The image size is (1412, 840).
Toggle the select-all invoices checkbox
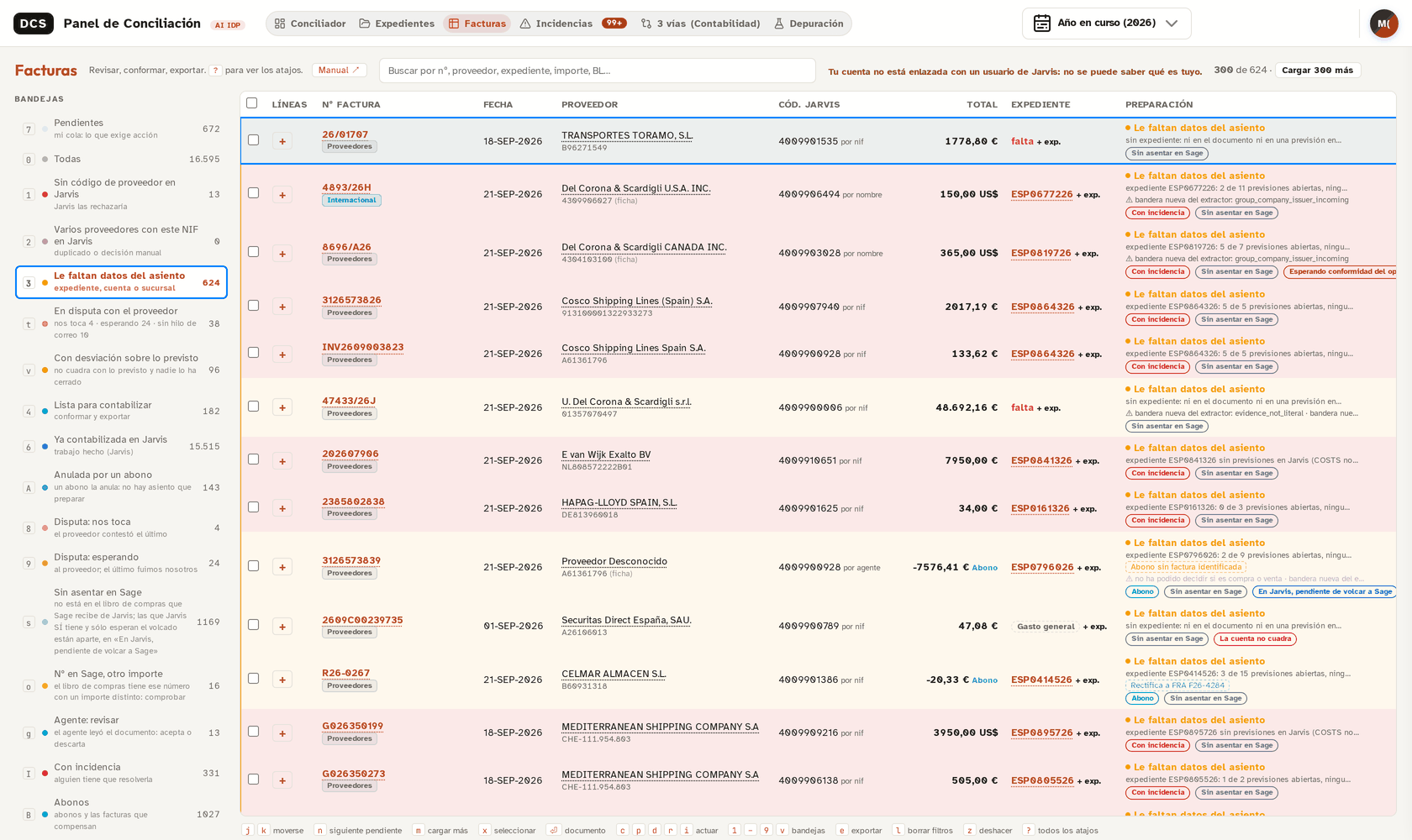coord(251,103)
